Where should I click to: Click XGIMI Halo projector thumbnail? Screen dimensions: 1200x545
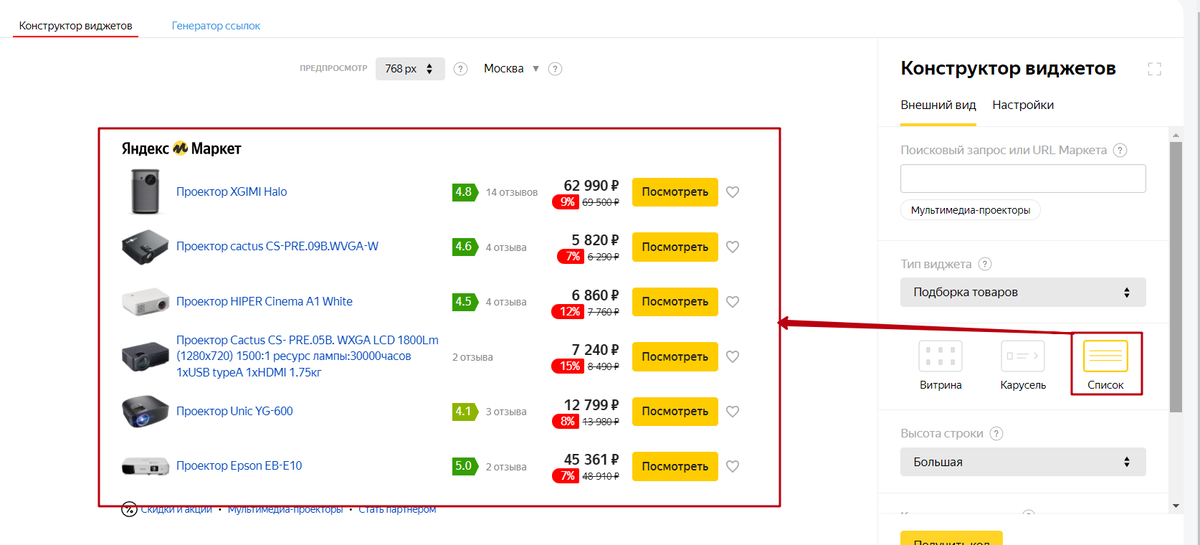[x=145, y=192]
